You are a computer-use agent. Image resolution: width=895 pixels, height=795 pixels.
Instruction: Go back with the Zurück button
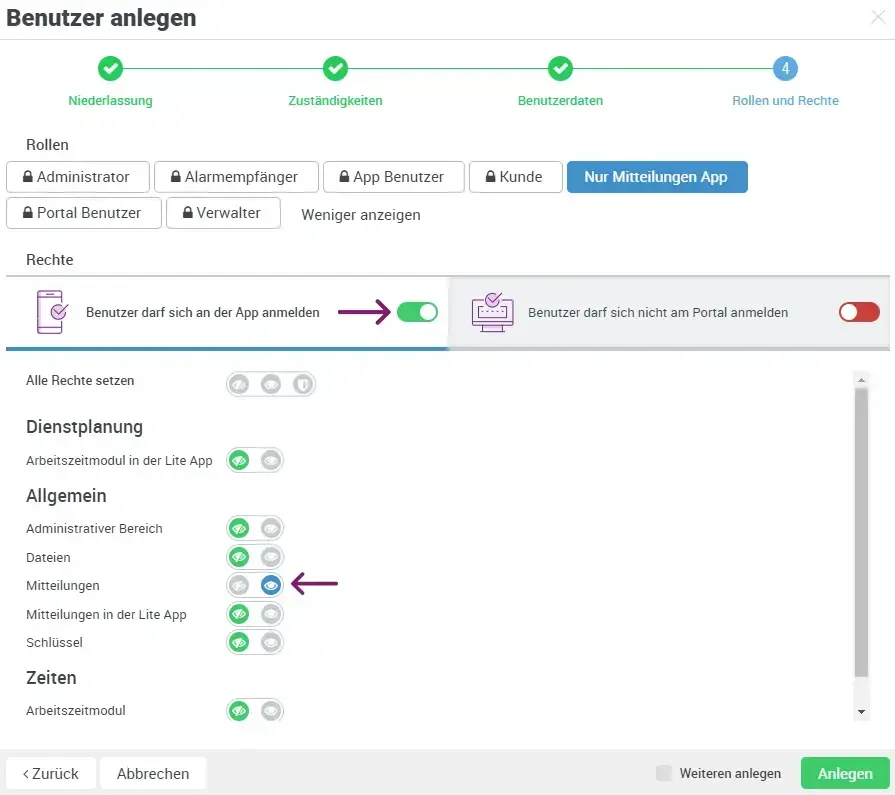[x=51, y=773]
